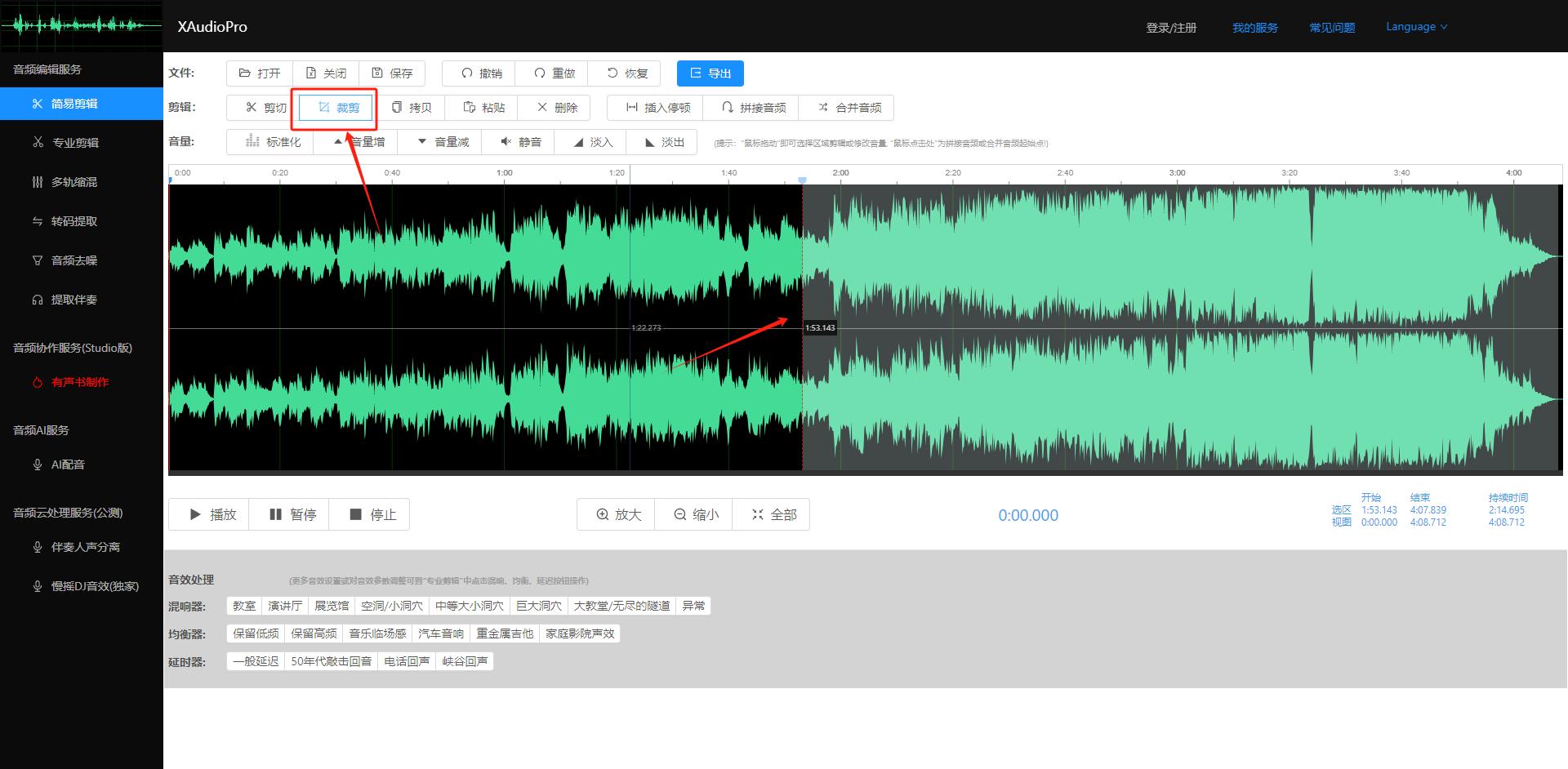Open the Language dropdown
Image resolution: width=1568 pixels, height=769 pixels.
(1416, 27)
